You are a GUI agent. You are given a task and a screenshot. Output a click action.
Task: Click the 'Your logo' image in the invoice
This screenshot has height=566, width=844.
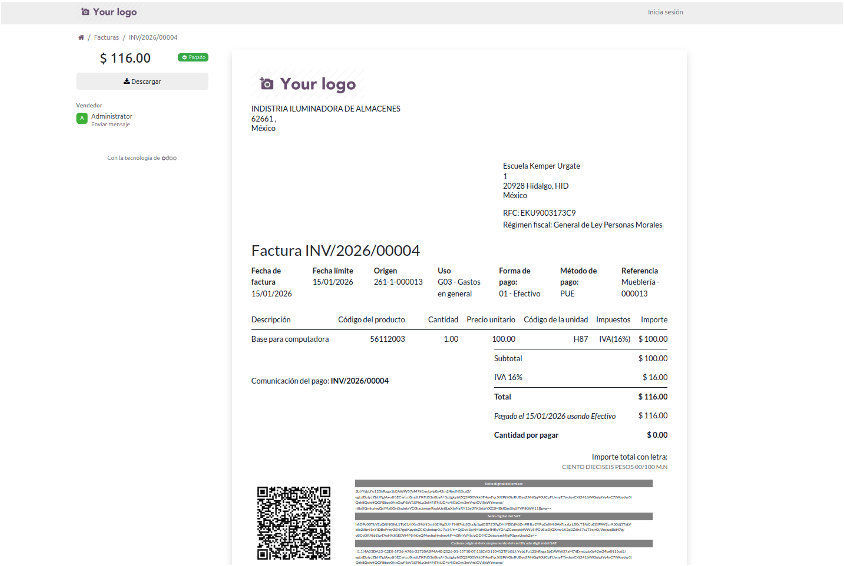click(x=308, y=84)
